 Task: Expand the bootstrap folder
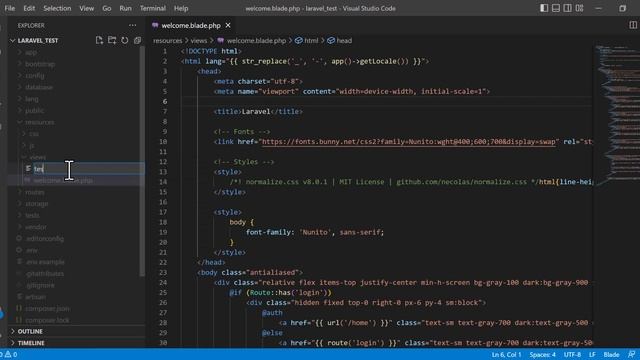40,64
